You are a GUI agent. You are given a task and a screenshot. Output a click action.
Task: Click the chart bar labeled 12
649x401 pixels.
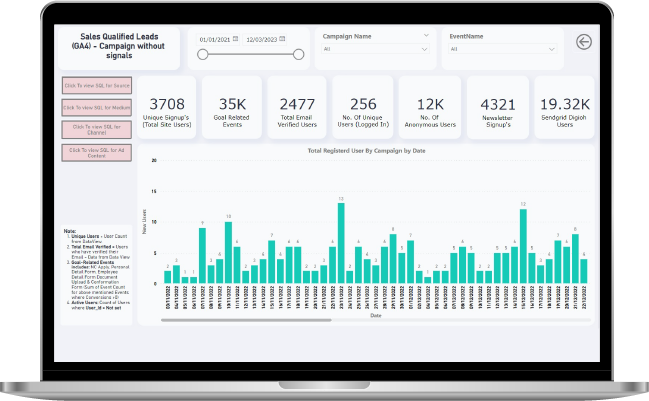tap(523, 246)
